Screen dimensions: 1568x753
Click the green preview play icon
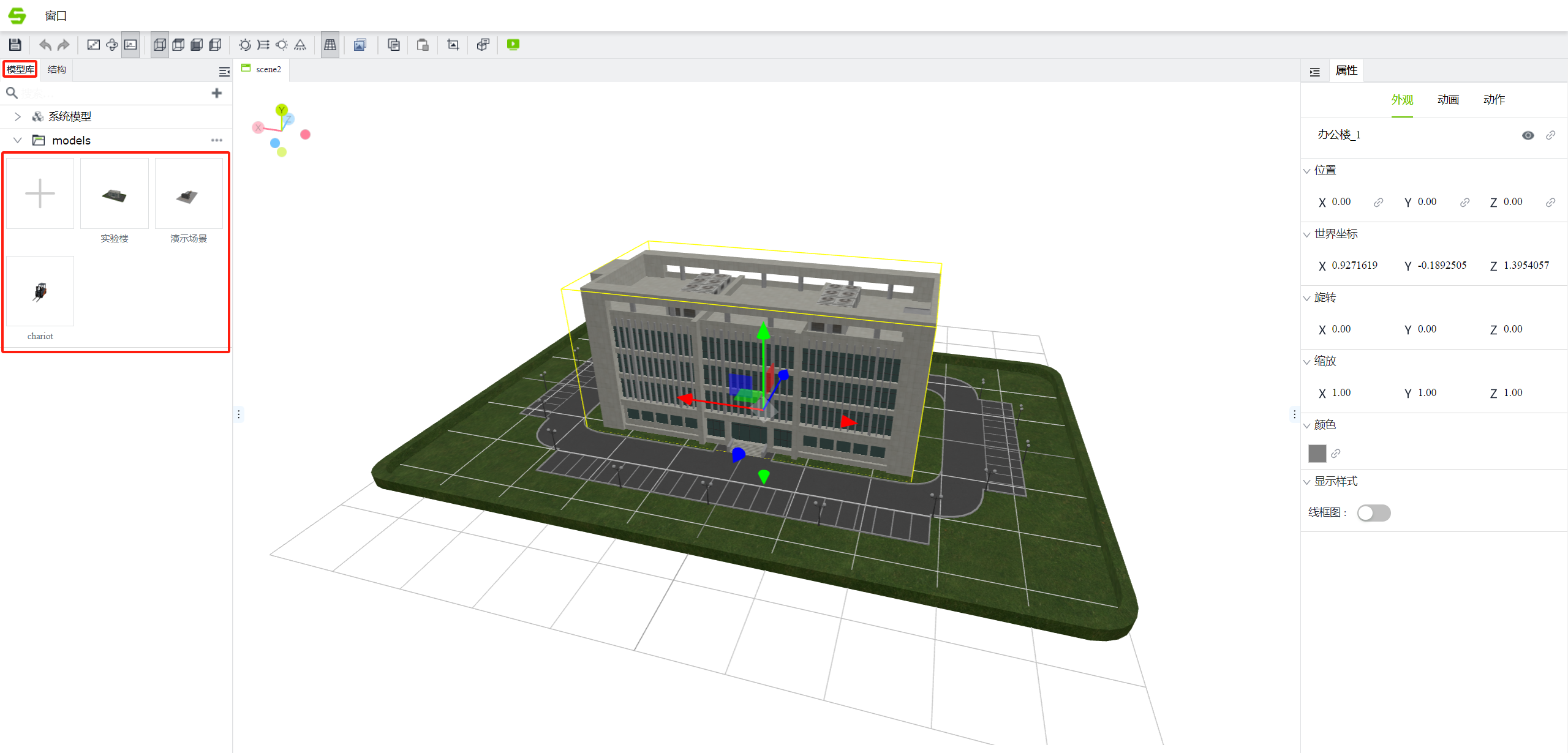pyautogui.click(x=513, y=45)
